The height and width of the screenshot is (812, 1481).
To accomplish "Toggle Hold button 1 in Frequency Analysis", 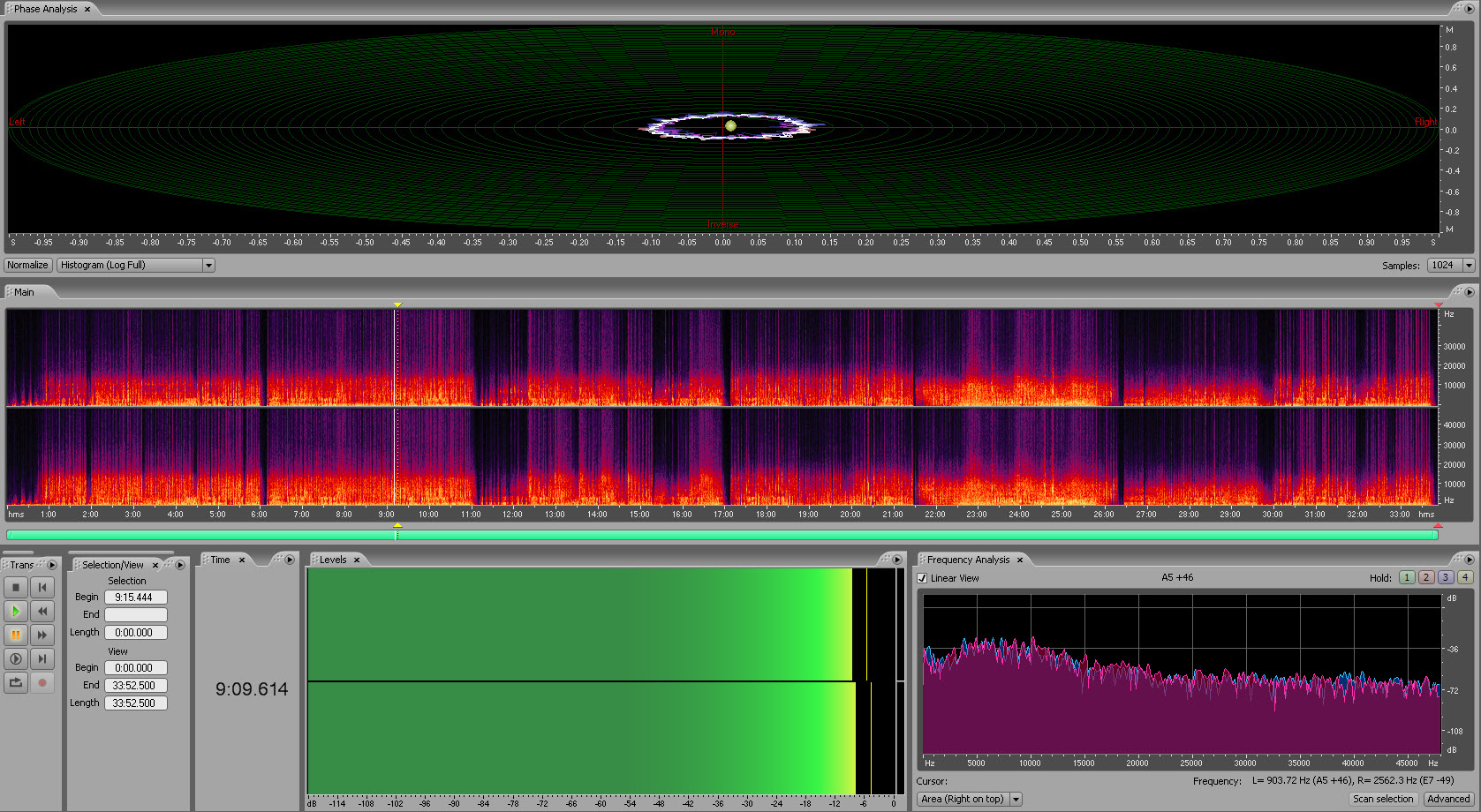I will click(x=1407, y=577).
